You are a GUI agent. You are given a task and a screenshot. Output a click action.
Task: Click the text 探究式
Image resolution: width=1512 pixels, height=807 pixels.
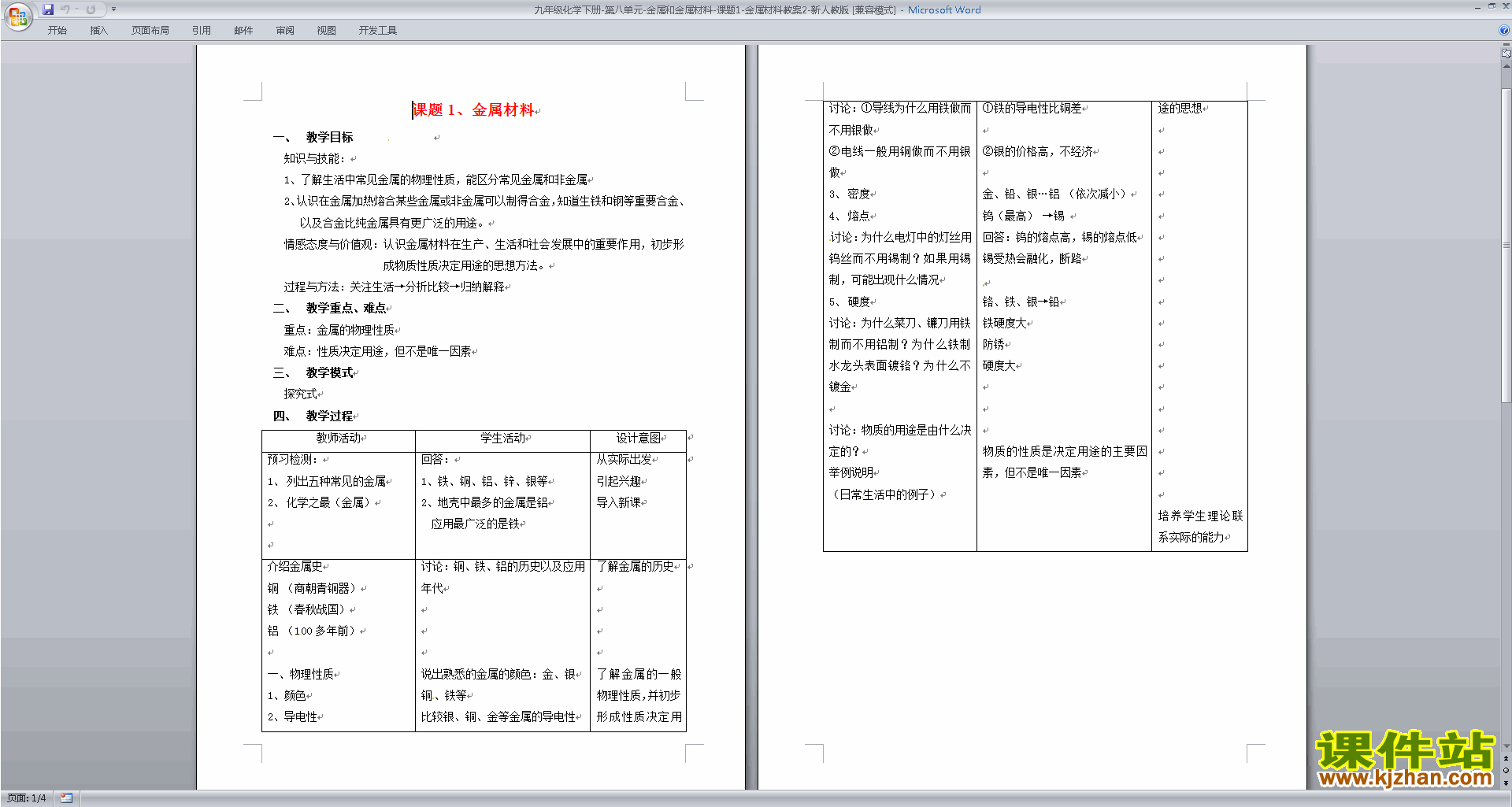[x=300, y=394]
